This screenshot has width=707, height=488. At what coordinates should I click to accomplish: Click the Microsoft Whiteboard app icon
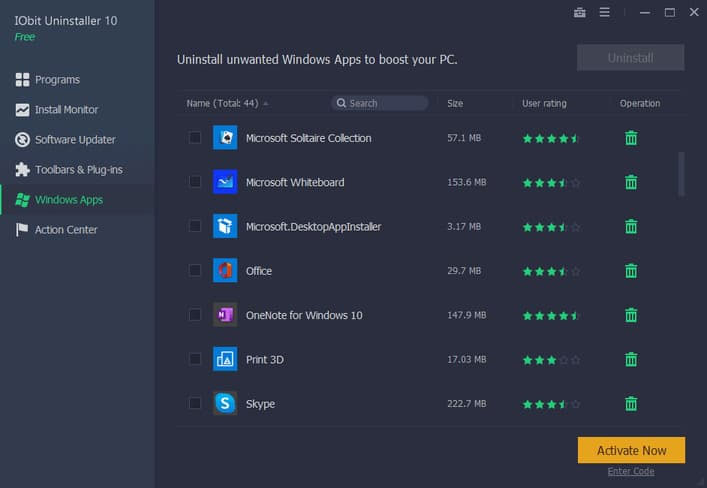point(225,182)
